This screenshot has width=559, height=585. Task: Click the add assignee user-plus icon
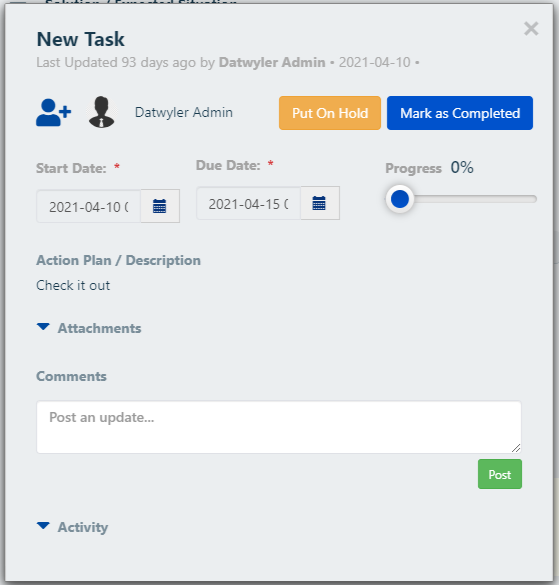tap(54, 113)
